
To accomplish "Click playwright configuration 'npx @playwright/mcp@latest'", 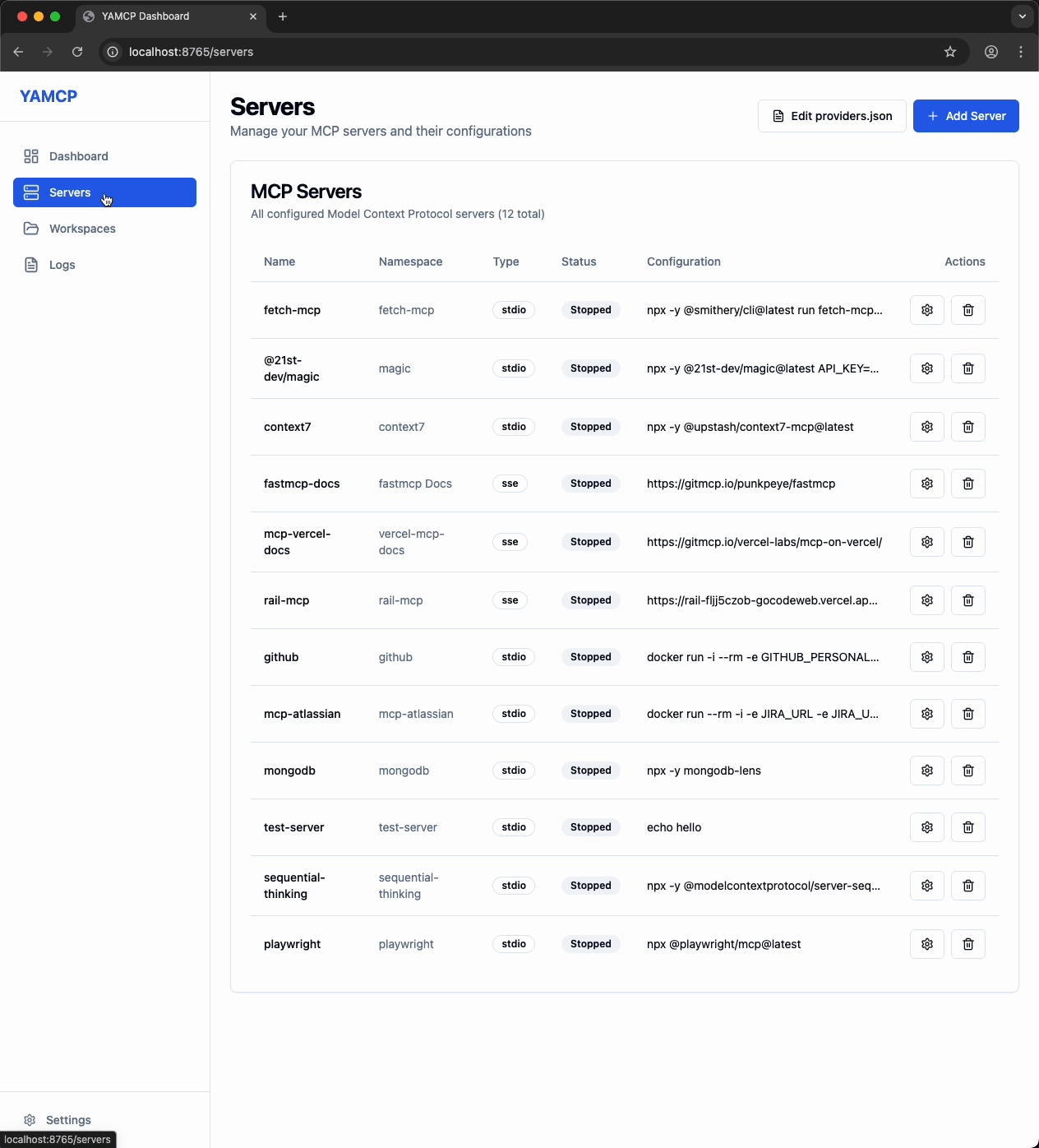I will (x=723, y=944).
